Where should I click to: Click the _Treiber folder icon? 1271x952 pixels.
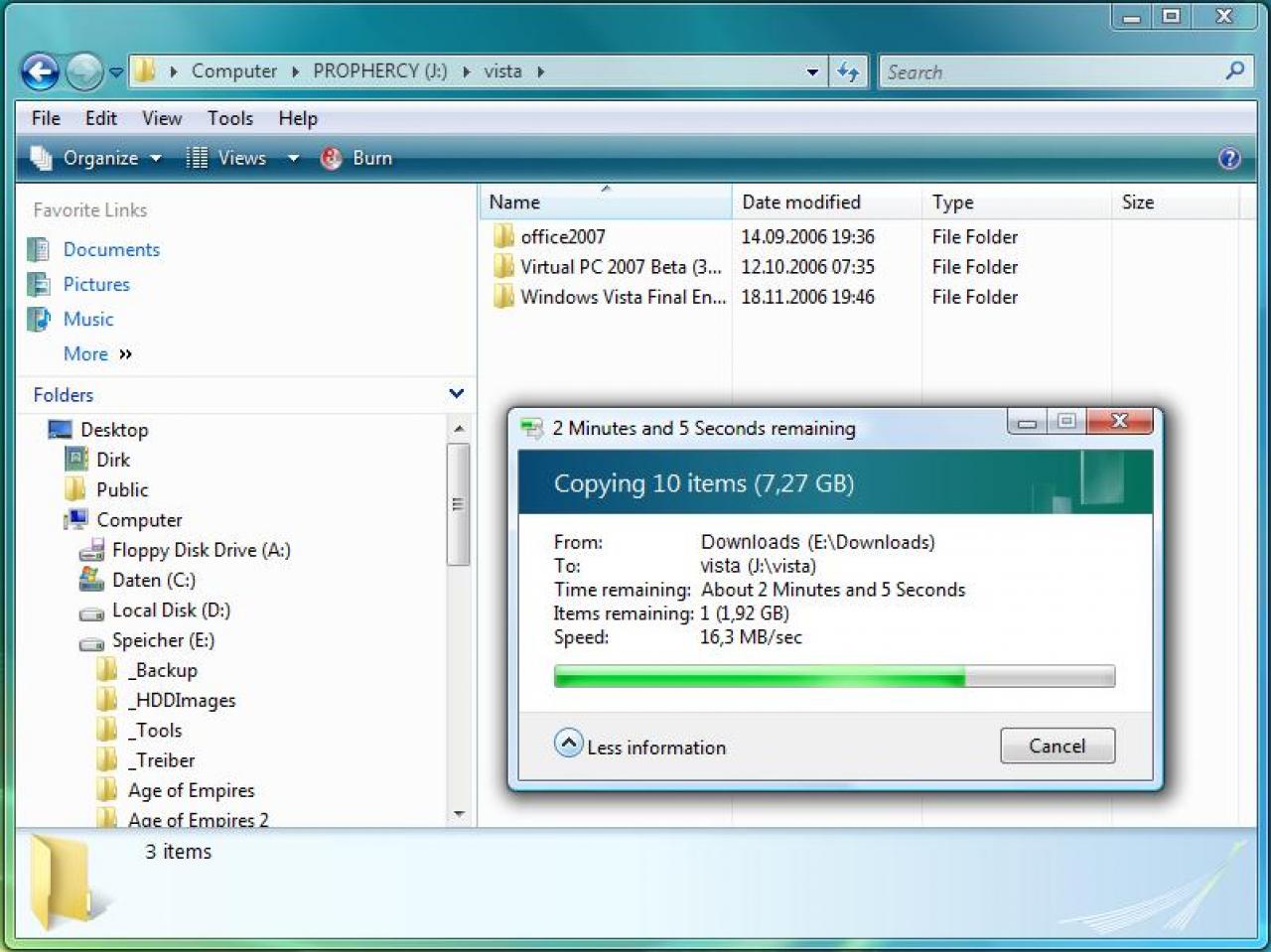(x=107, y=760)
